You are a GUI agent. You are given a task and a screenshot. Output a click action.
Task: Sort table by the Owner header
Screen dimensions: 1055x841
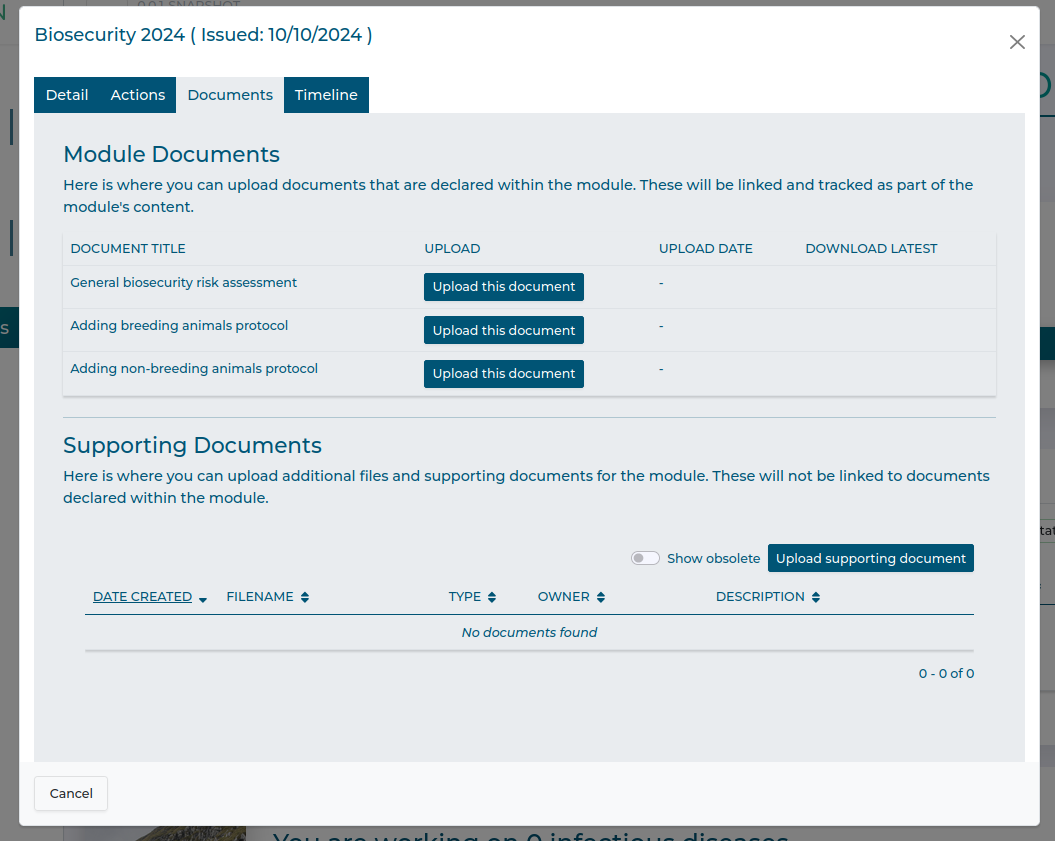click(x=564, y=597)
